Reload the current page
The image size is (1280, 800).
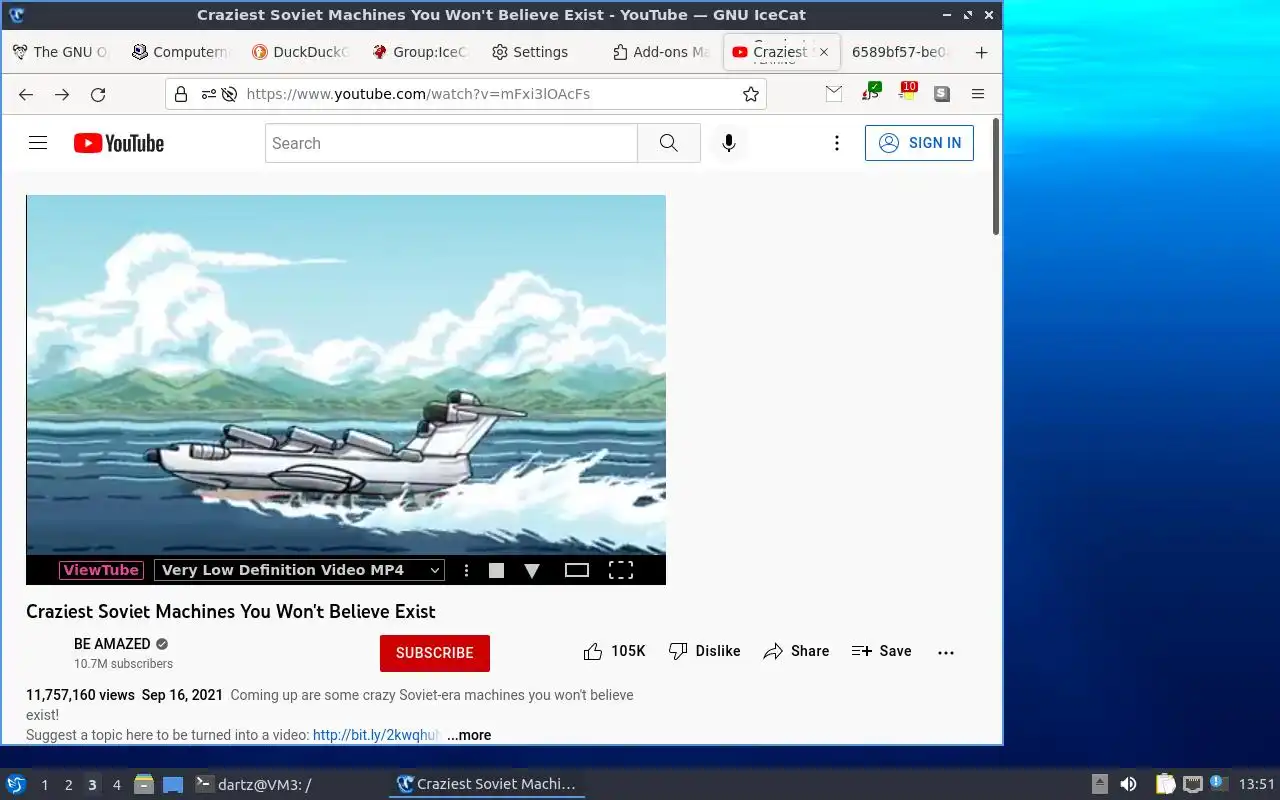coord(98,94)
